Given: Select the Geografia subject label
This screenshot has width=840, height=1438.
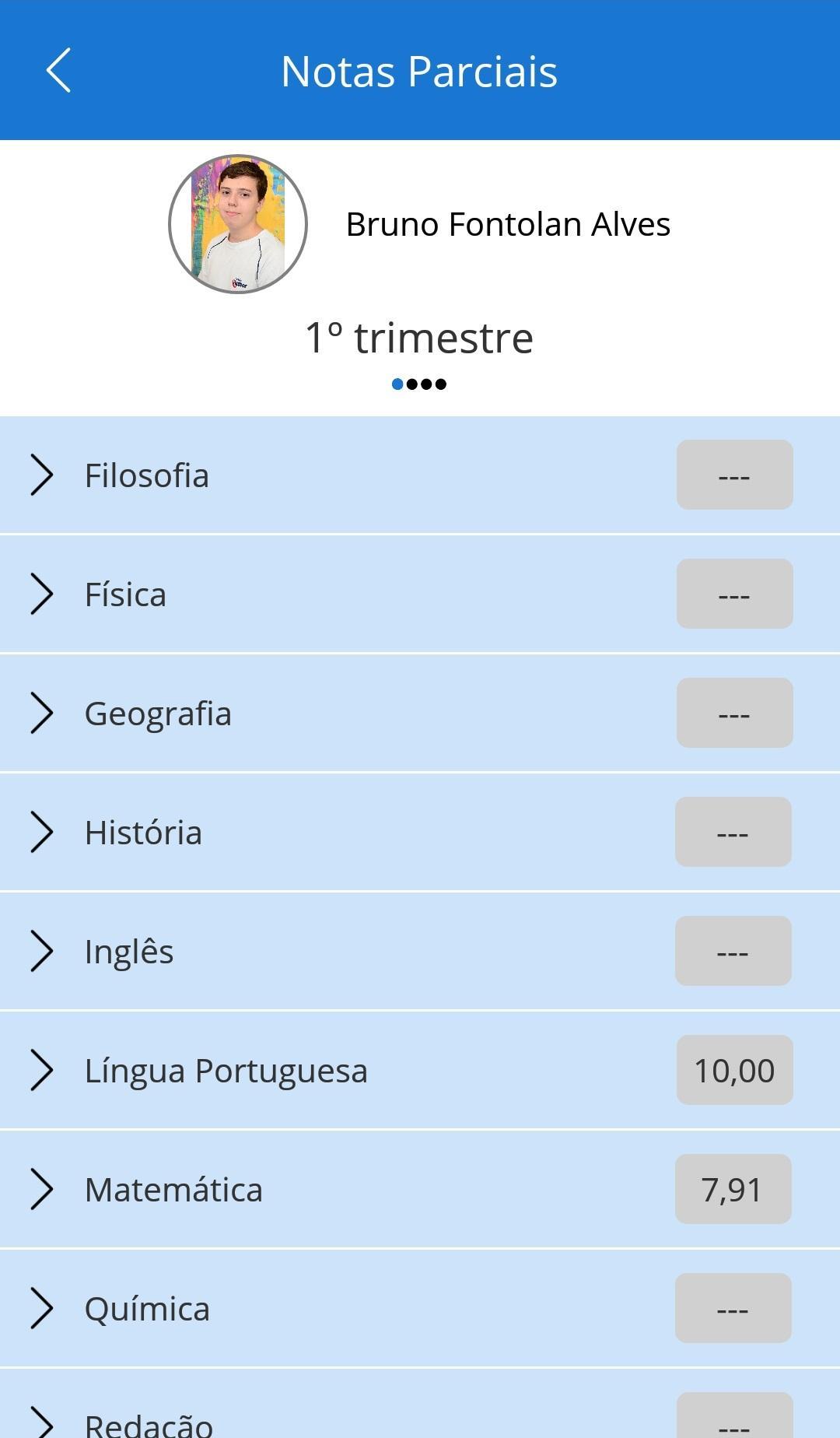Looking at the screenshot, I should [158, 714].
